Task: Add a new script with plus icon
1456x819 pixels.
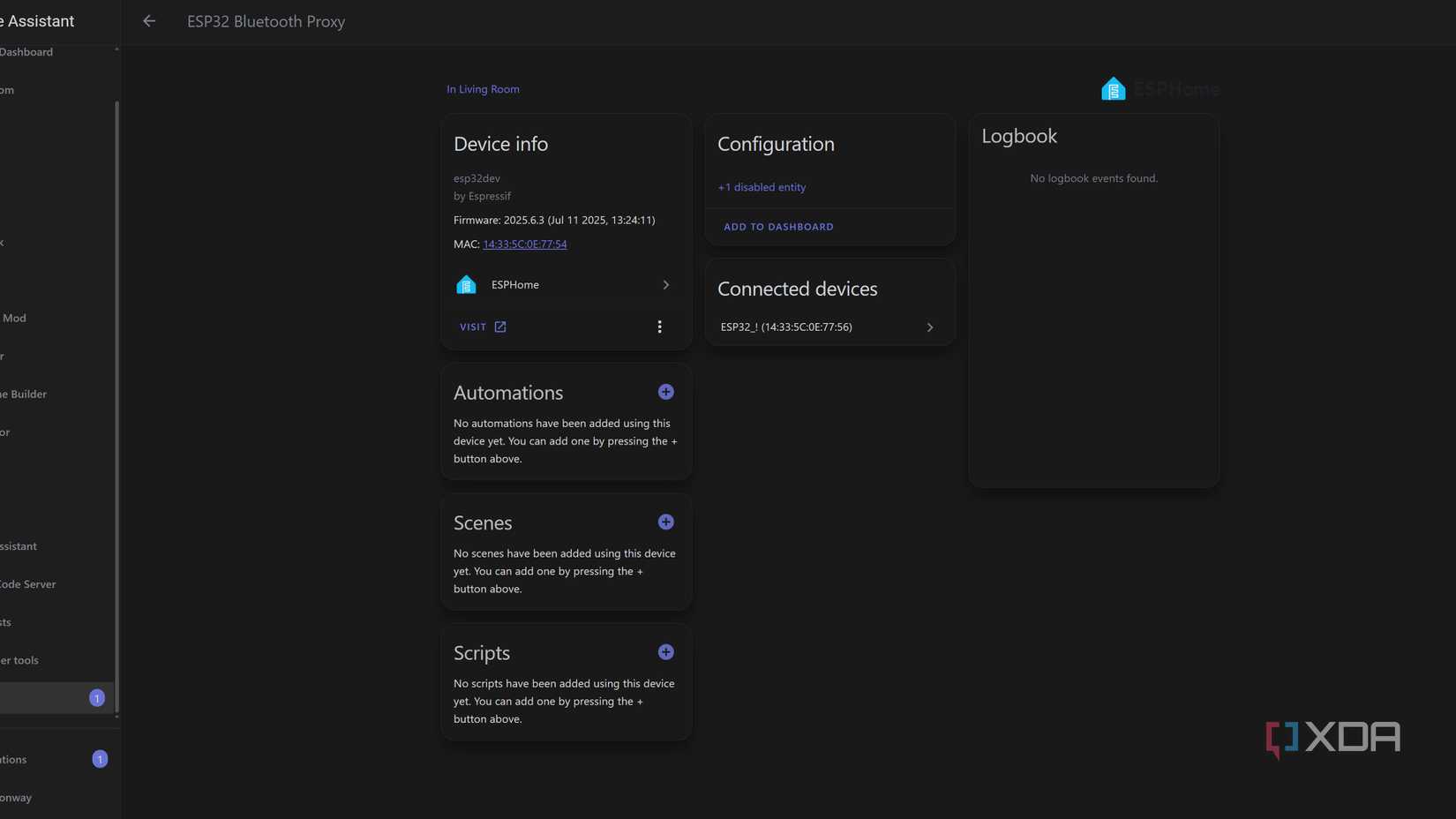Action: tap(666, 652)
